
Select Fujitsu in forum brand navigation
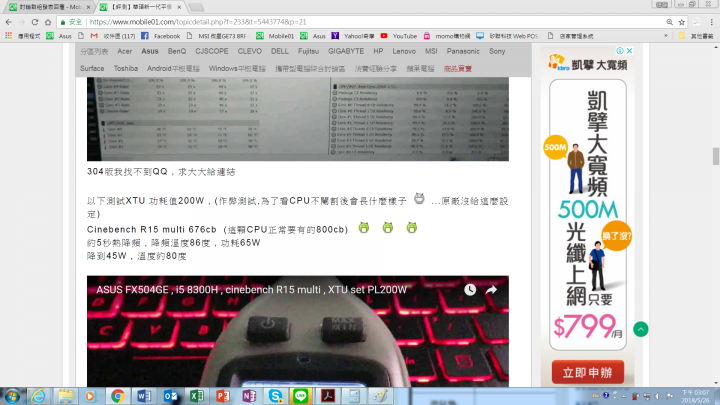(308, 51)
